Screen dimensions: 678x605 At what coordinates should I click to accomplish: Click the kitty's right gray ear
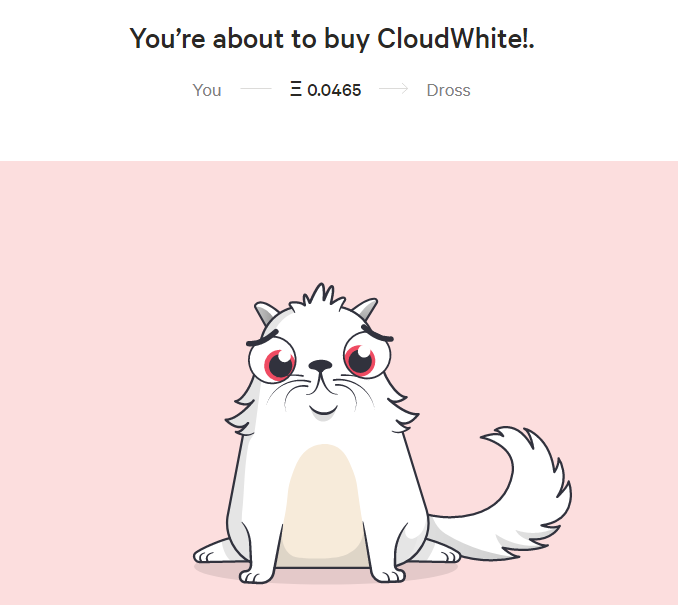coord(366,308)
